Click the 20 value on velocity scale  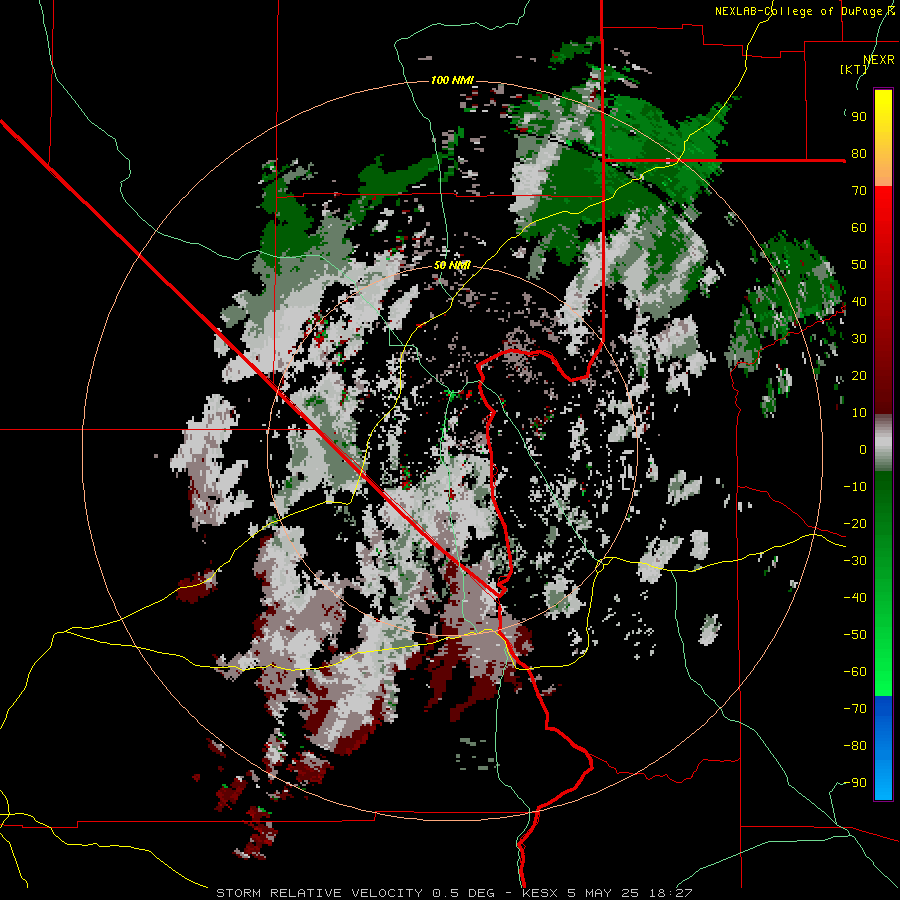[x=859, y=376]
